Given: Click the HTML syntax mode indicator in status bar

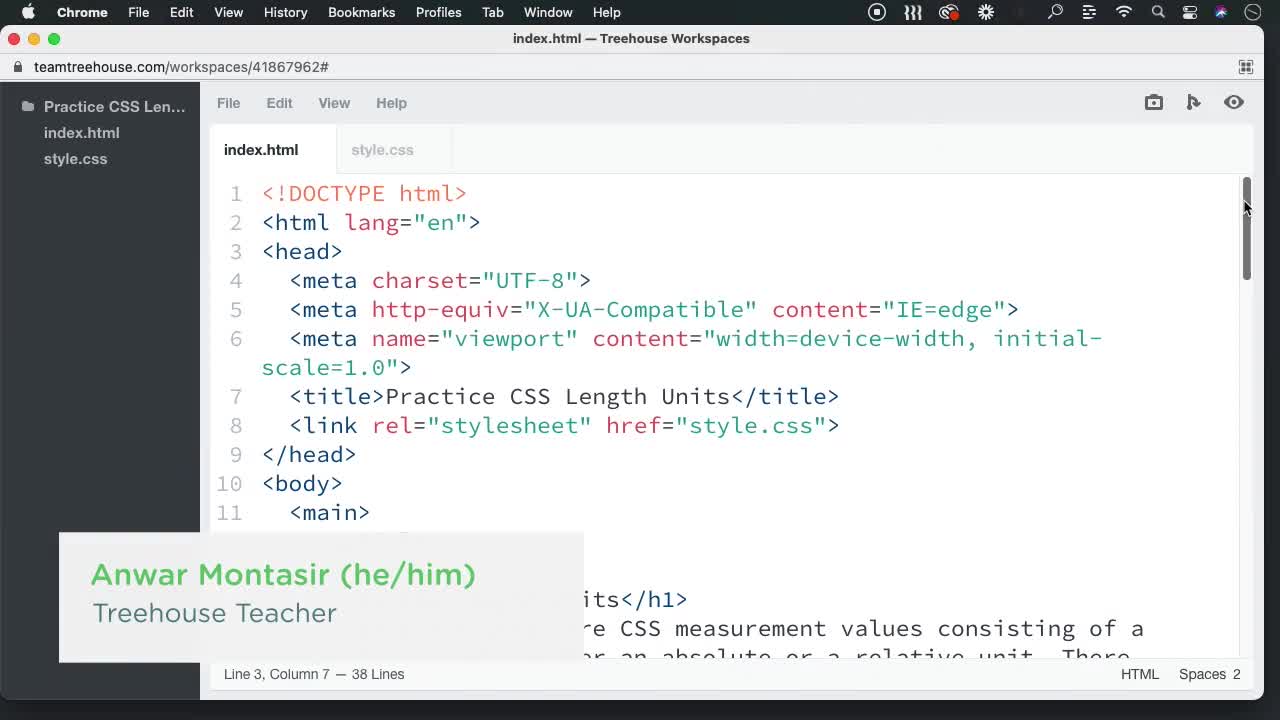Looking at the screenshot, I should point(1140,674).
